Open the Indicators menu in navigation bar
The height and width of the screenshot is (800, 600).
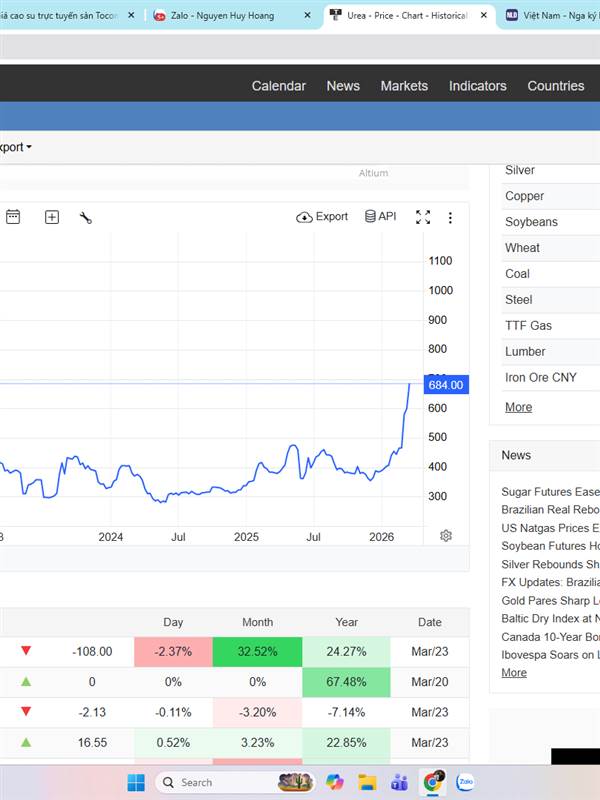(x=477, y=86)
